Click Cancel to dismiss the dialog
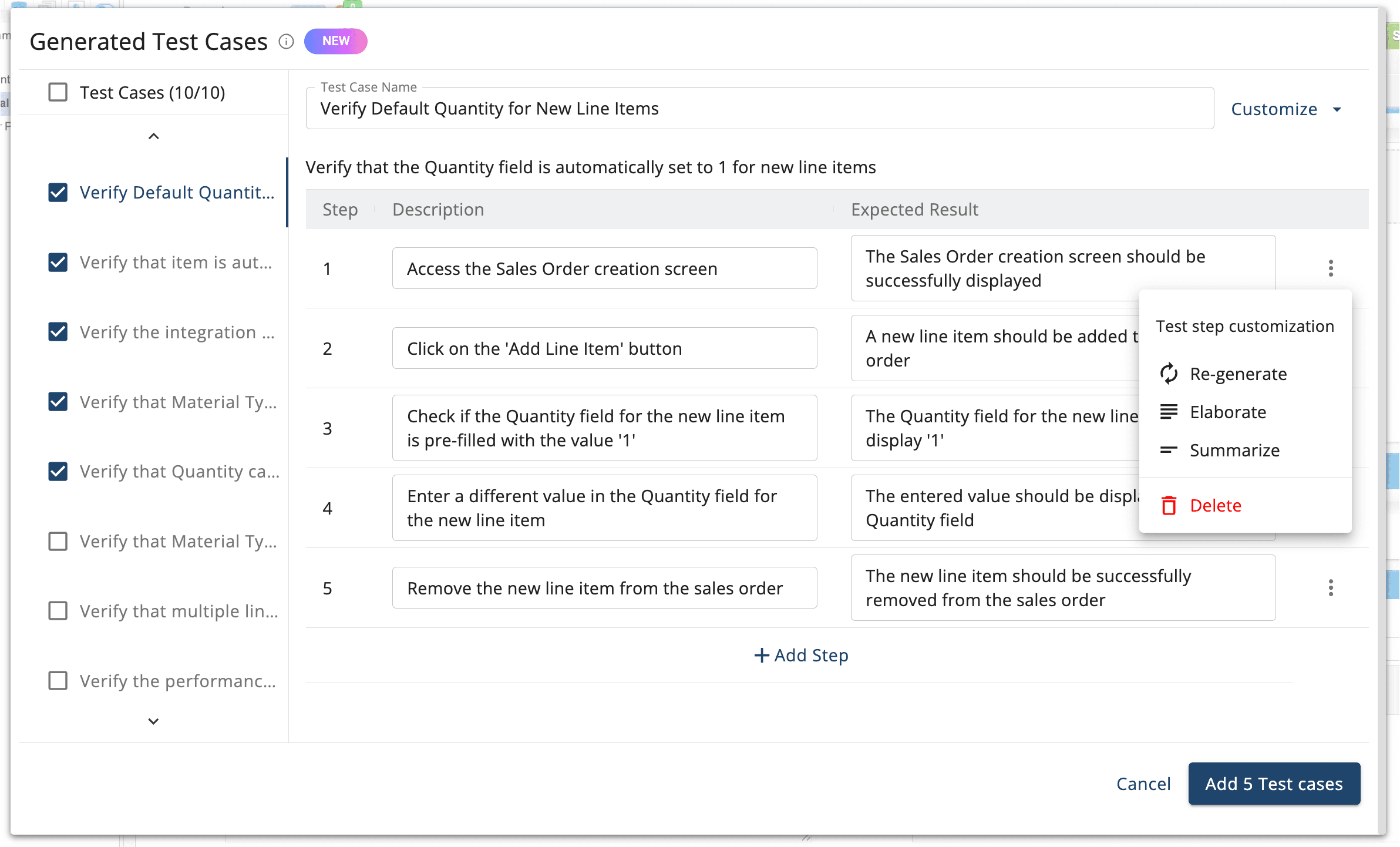This screenshot has width=1400, height=847. [x=1143, y=784]
